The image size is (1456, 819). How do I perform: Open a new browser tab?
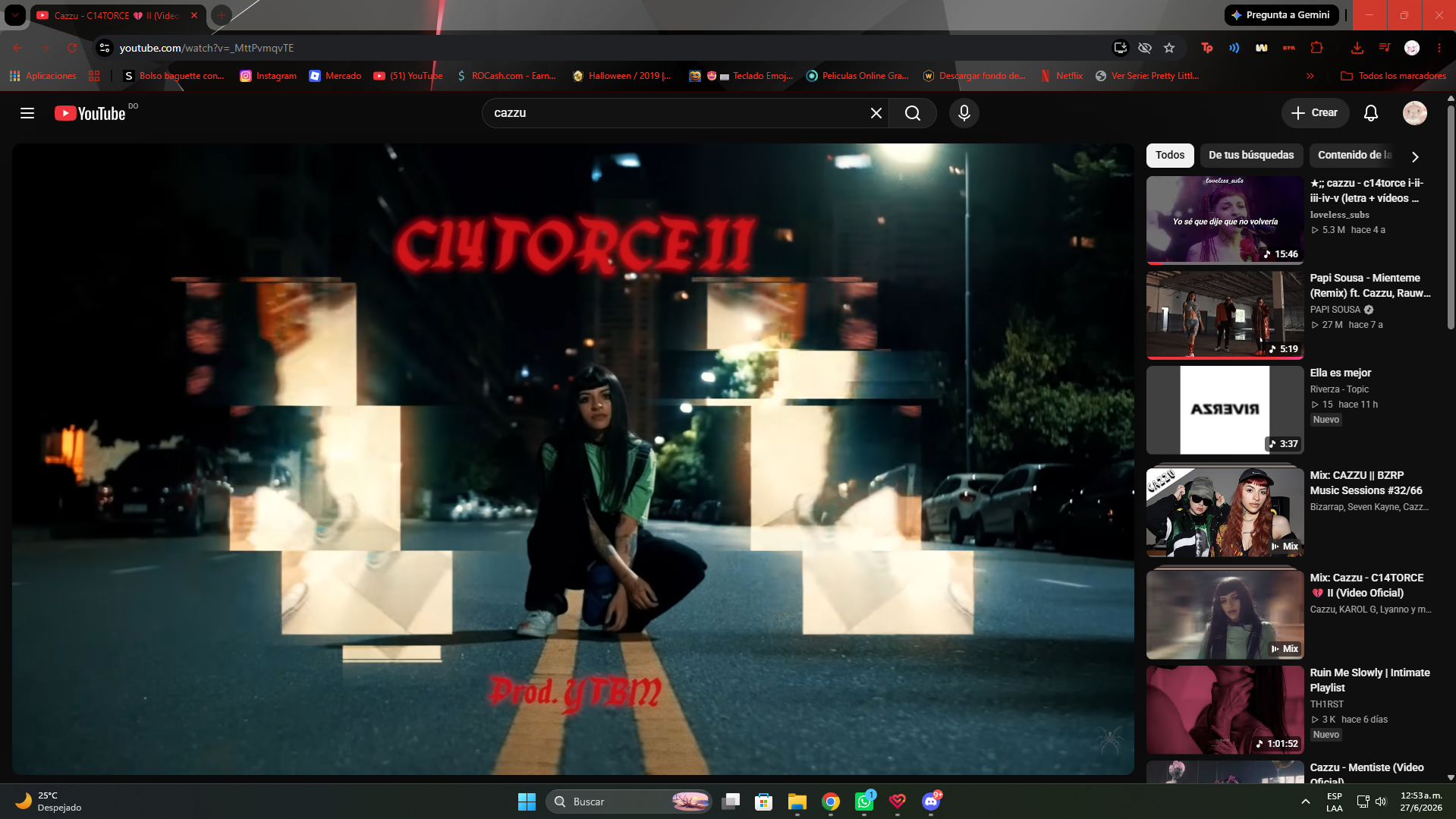(222, 15)
